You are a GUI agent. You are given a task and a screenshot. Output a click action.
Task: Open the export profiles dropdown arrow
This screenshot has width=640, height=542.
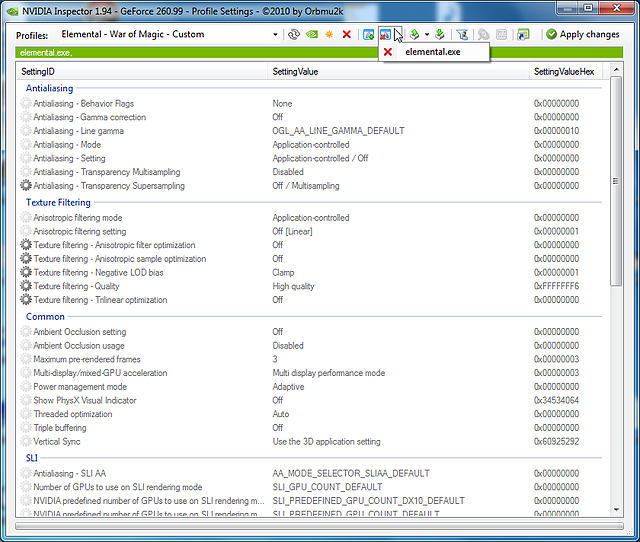[x=427, y=35]
